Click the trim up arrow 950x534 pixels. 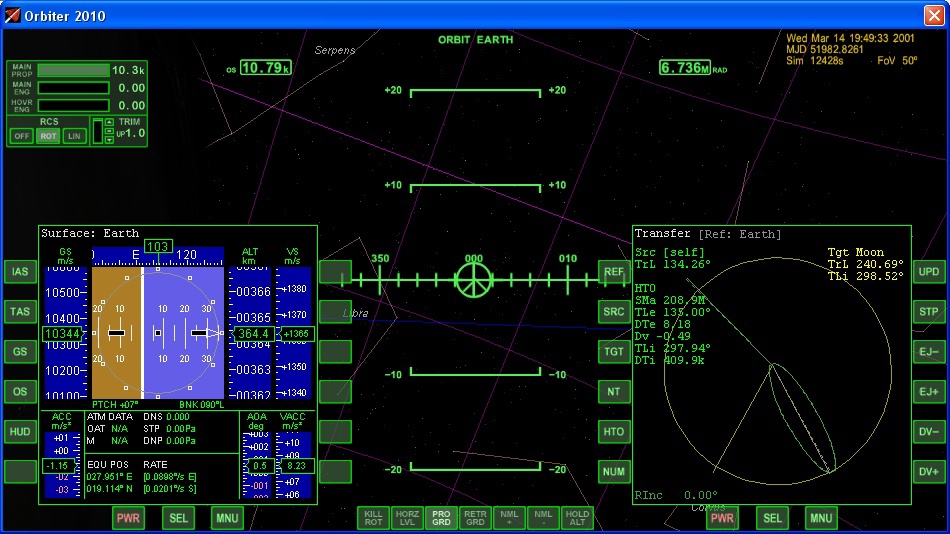(109, 122)
